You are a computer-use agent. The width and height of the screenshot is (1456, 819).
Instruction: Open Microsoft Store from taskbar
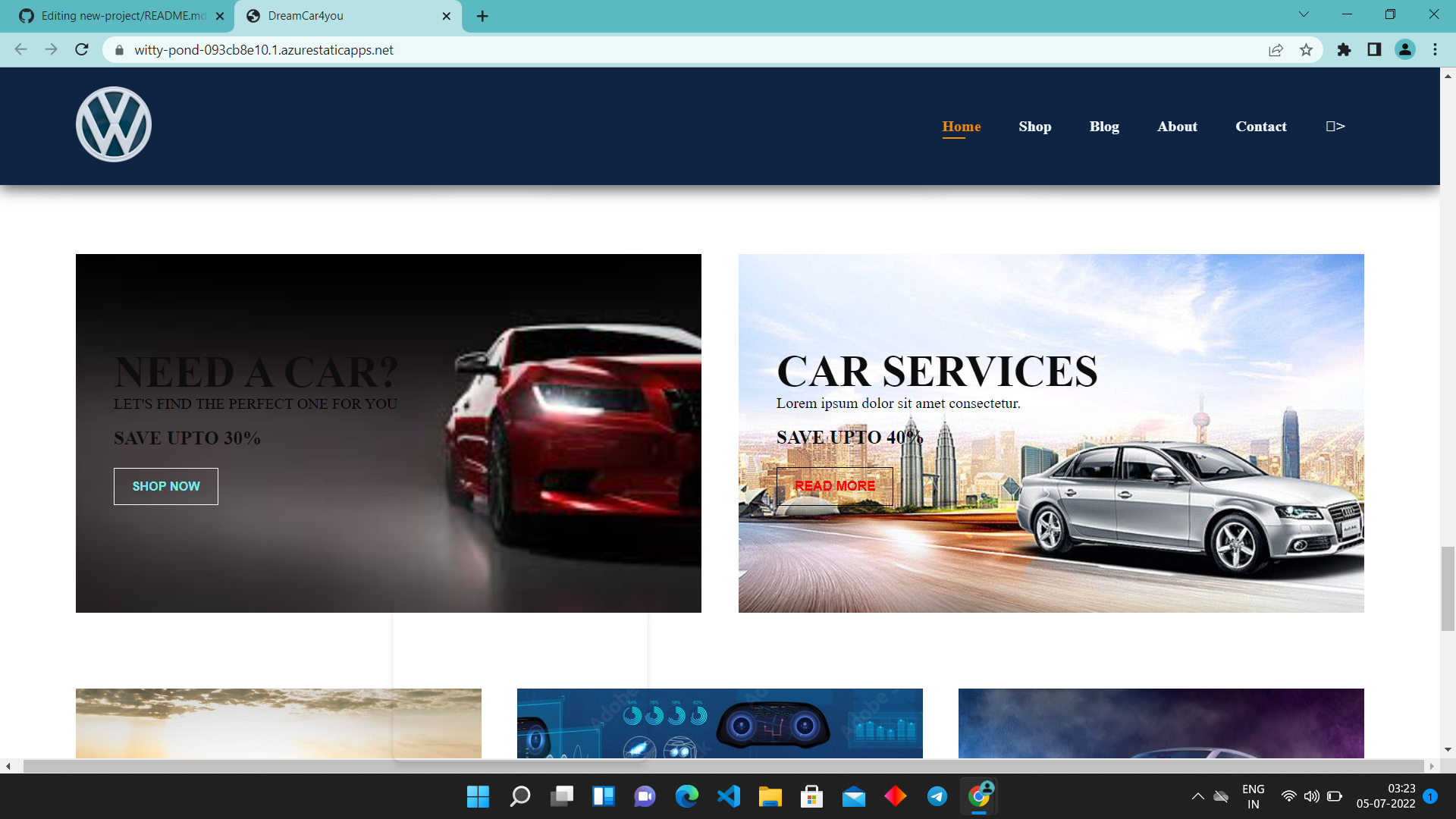(812, 796)
